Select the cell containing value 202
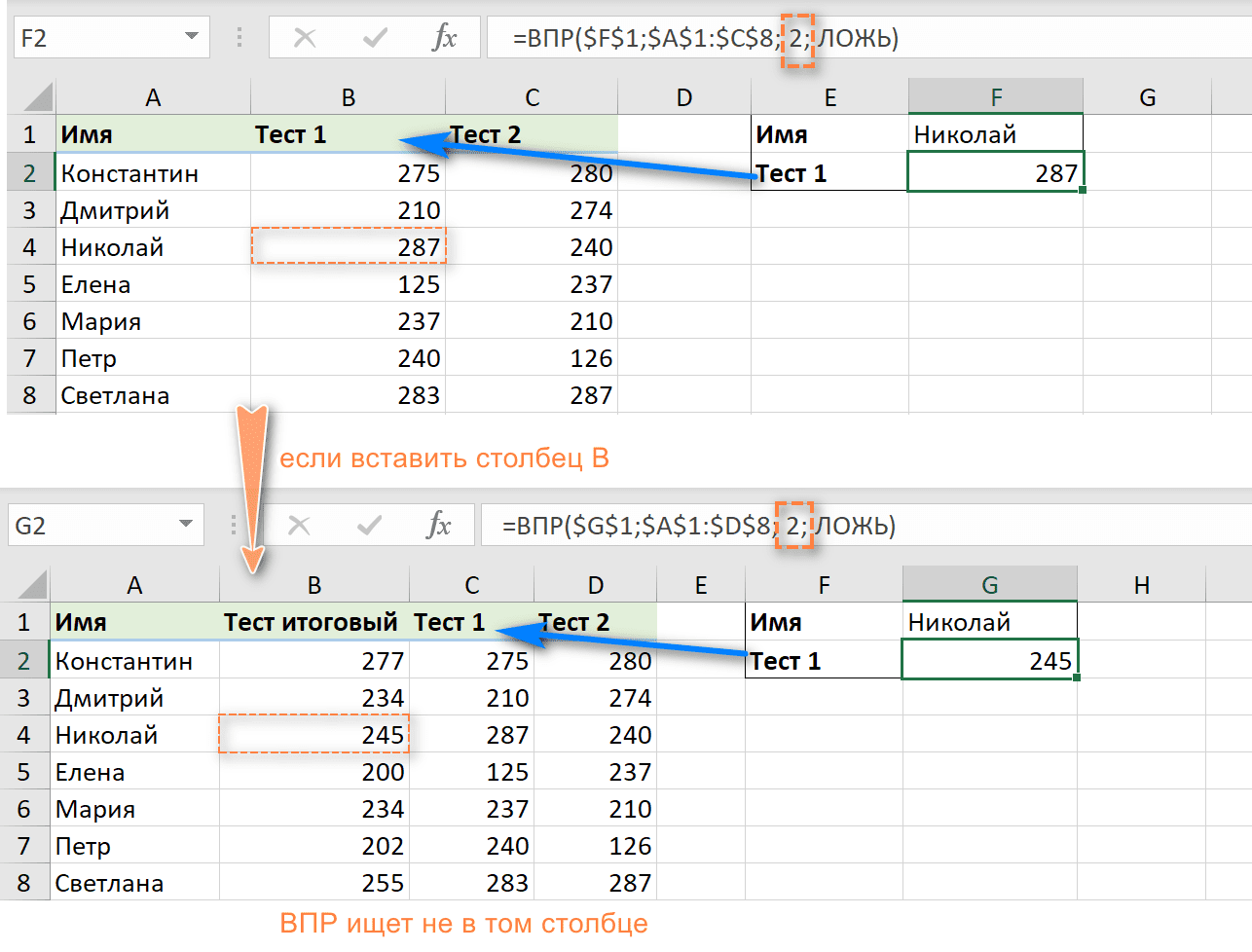The image size is (1252, 952). [x=313, y=846]
